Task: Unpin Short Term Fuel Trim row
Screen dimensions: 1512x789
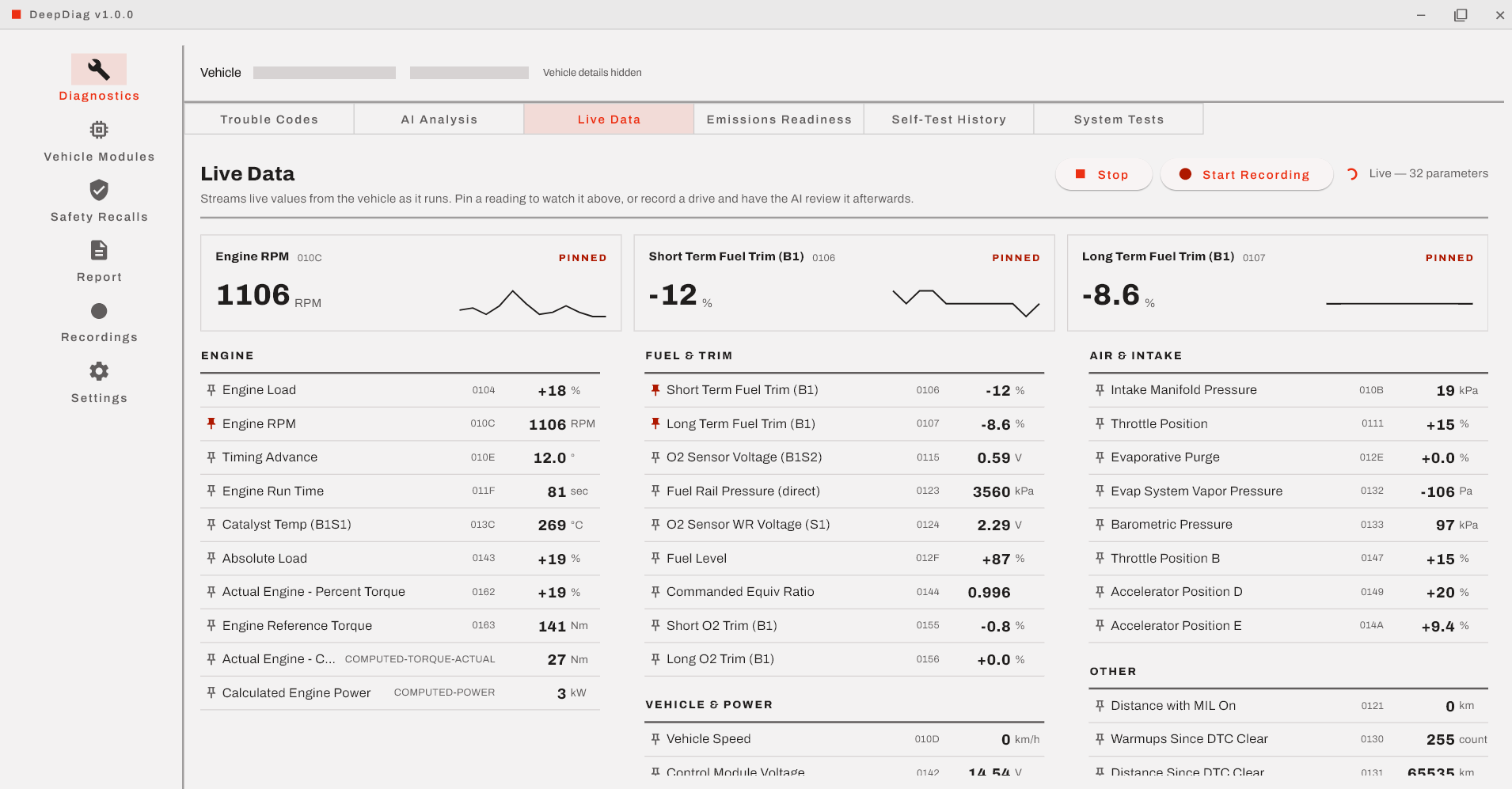Action: [655, 390]
